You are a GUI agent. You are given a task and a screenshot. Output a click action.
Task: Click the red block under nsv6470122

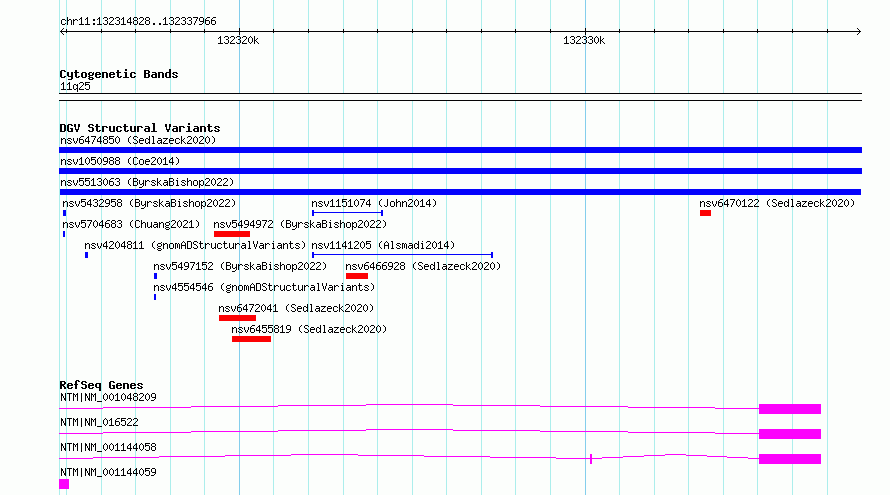point(706,213)
